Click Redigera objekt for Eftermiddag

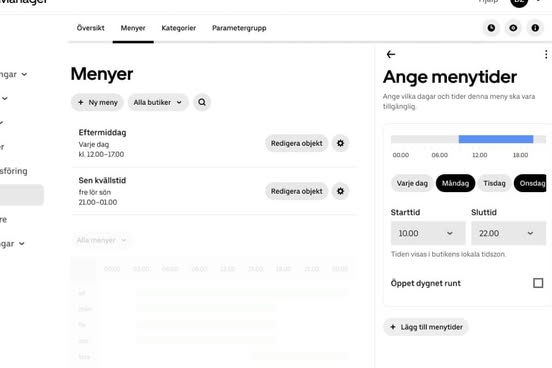296,143
